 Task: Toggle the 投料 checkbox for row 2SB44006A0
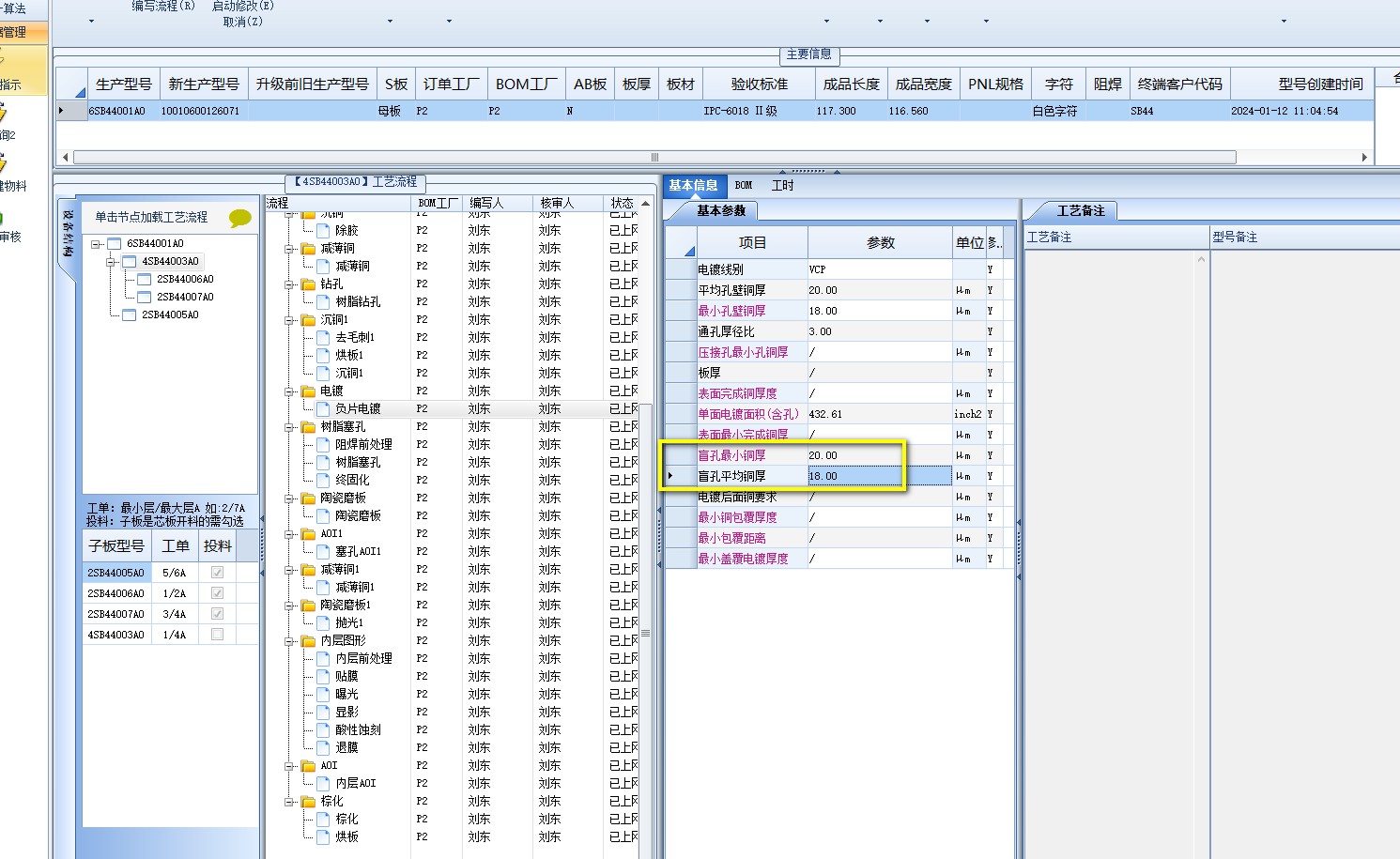(x=218, y=593)
